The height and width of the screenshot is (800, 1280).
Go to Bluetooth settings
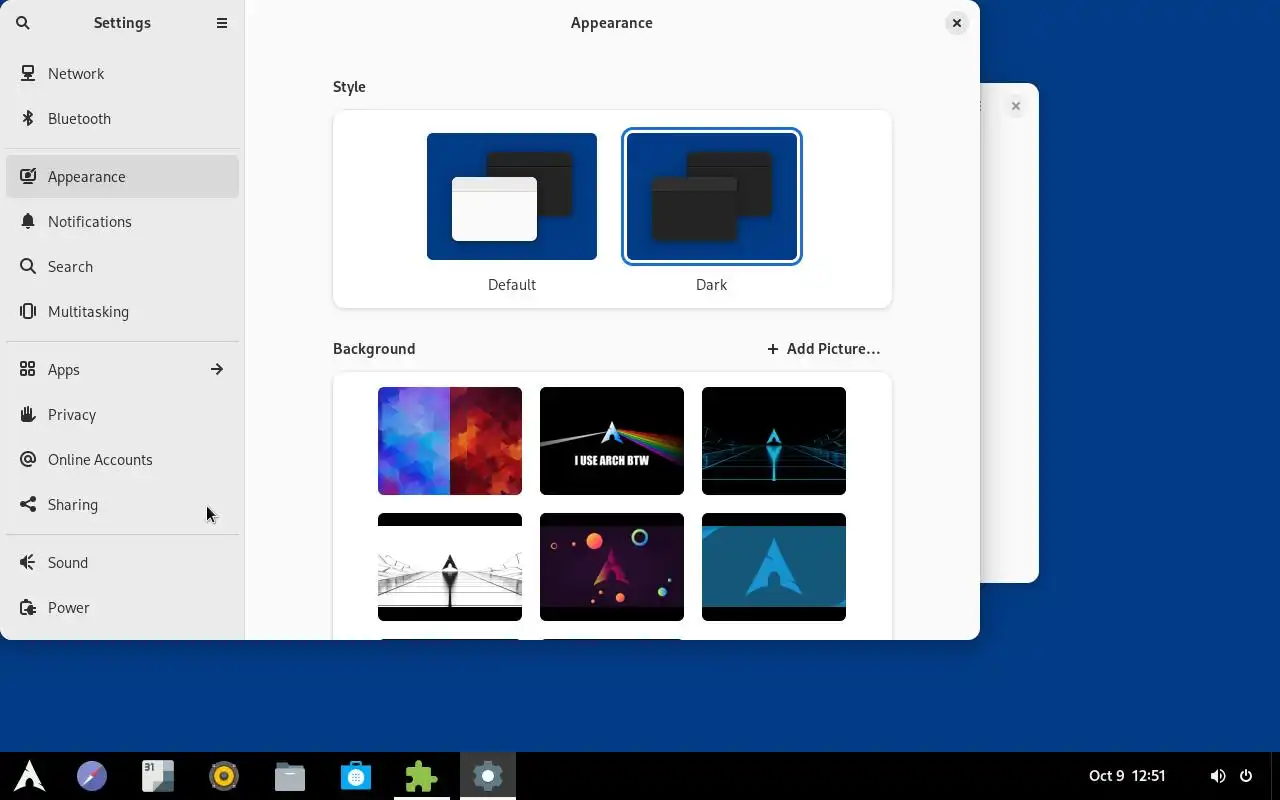pos(122,118)
